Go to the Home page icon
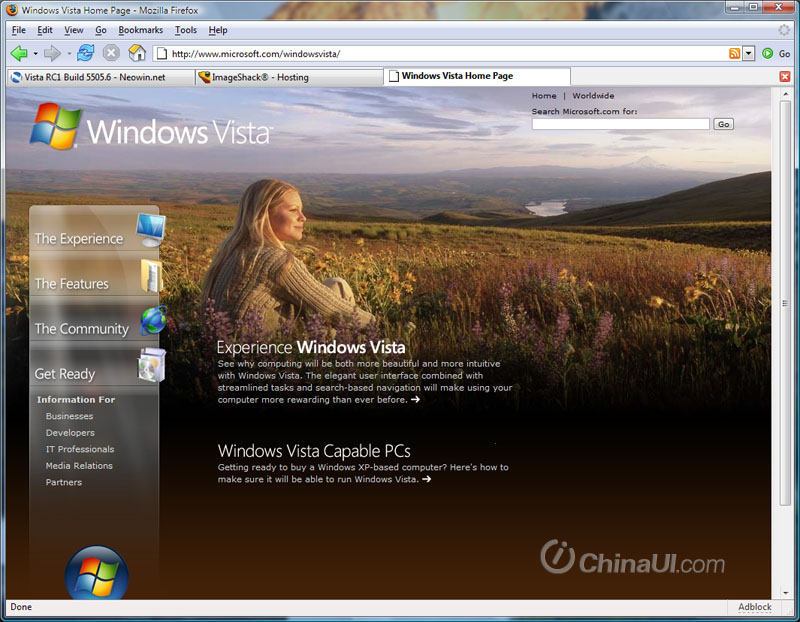This screenshot has width=800, height=622. pos(137,53)
